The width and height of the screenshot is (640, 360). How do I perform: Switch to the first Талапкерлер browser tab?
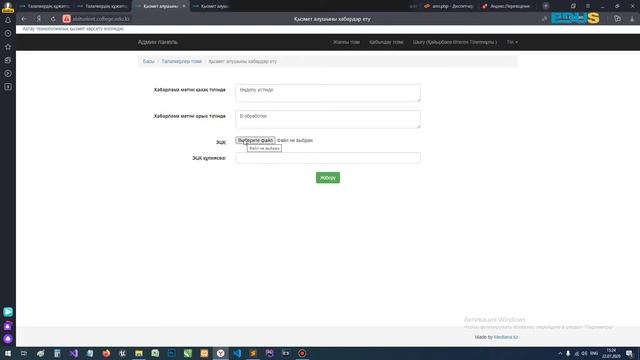(45, 6)
